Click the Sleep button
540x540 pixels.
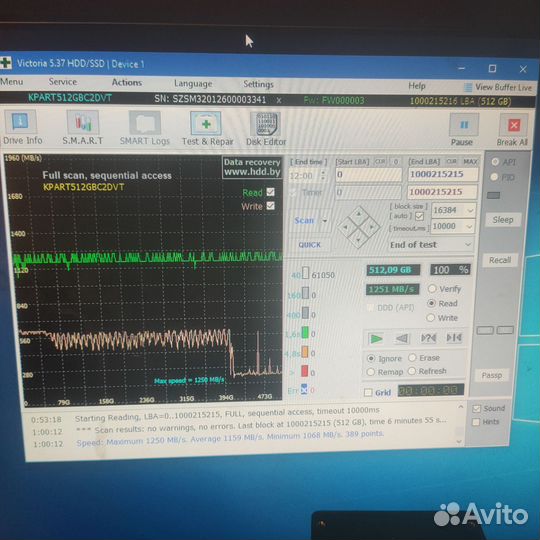502,219
